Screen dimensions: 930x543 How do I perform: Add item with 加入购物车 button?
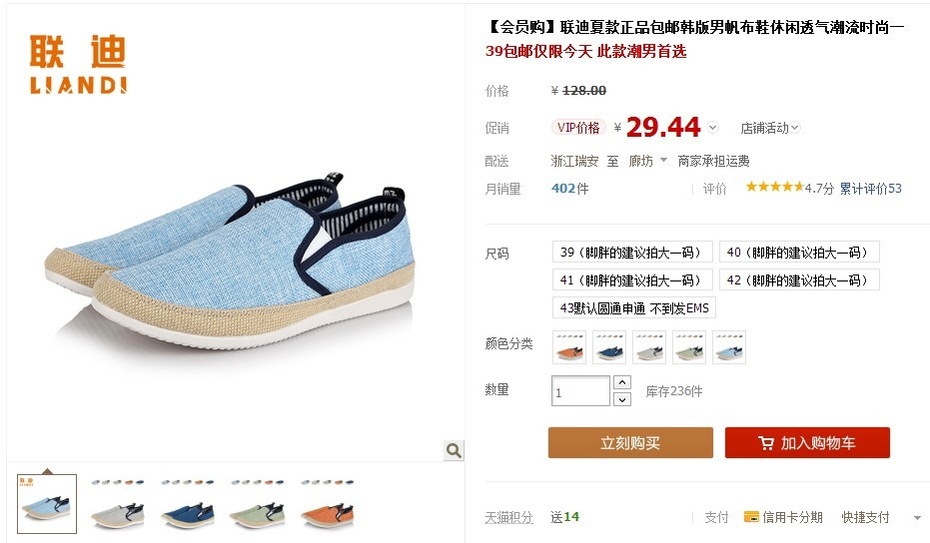coord(807,443)
